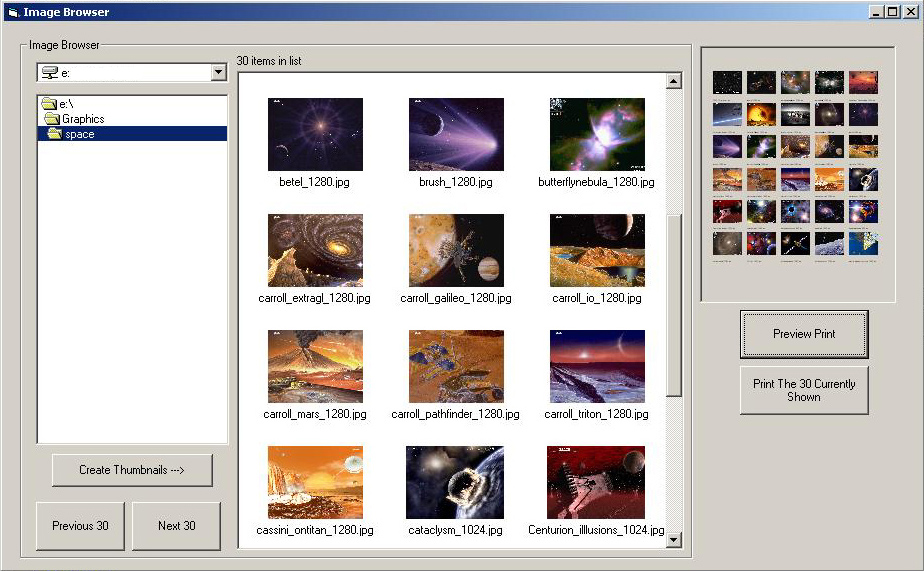Open the drive selection dropdown

(218, 73)
